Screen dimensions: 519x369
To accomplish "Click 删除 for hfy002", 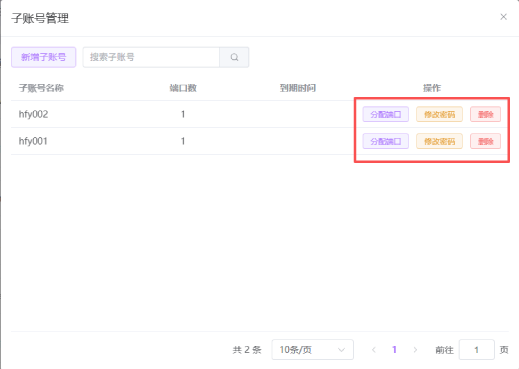I will [x=485, y=114].
